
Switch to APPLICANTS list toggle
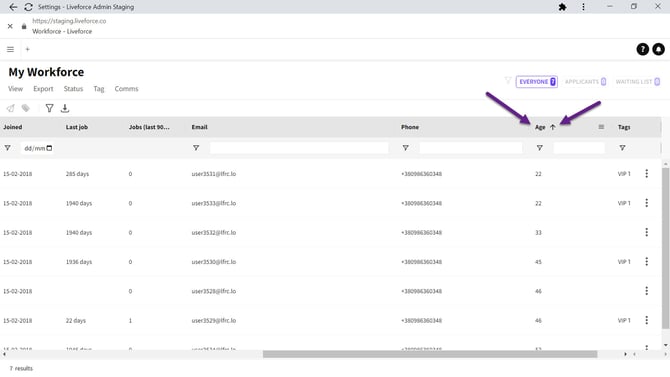point(585,82)
